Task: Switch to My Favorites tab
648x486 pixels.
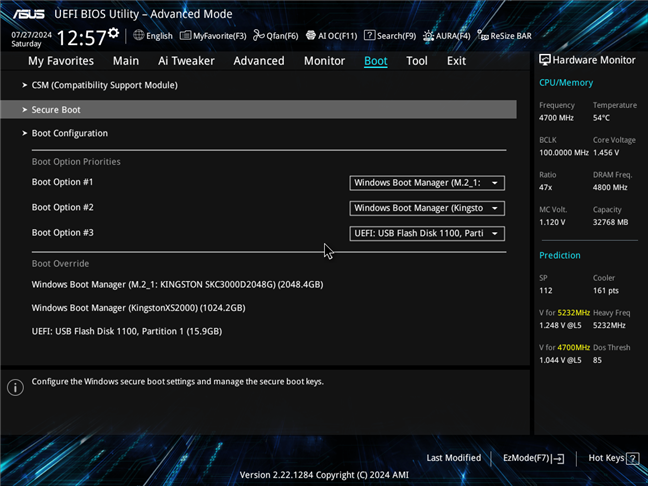Action: tap(61, 61)
